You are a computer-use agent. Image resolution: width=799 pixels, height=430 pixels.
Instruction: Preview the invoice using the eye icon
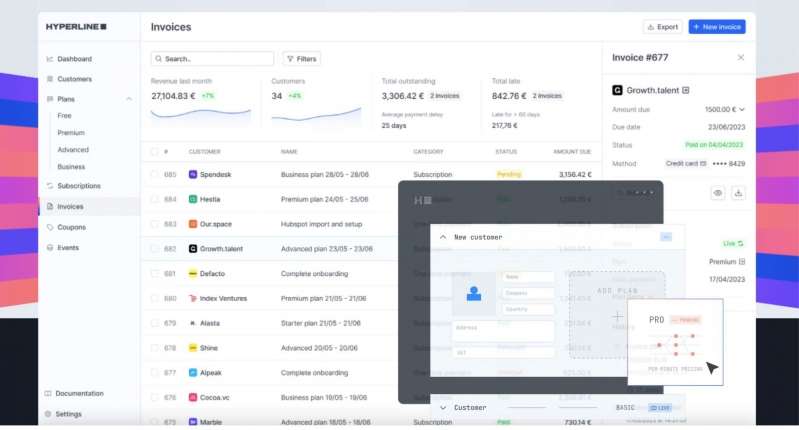tap(717, 193)
